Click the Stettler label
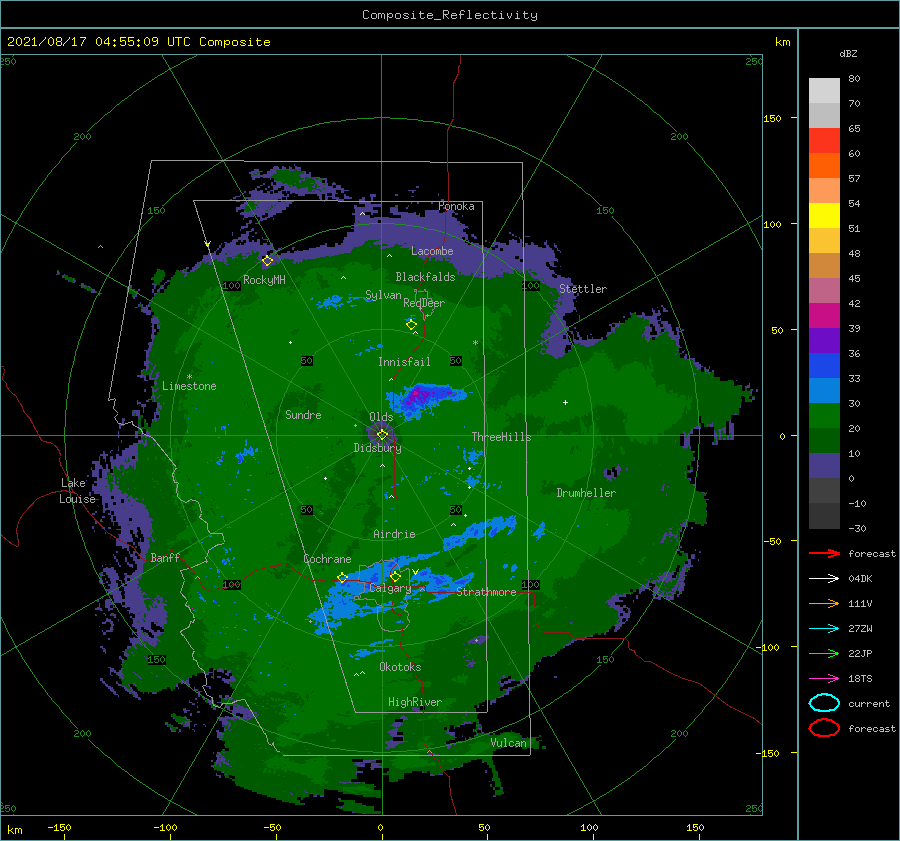 click(x=583, y=289)
